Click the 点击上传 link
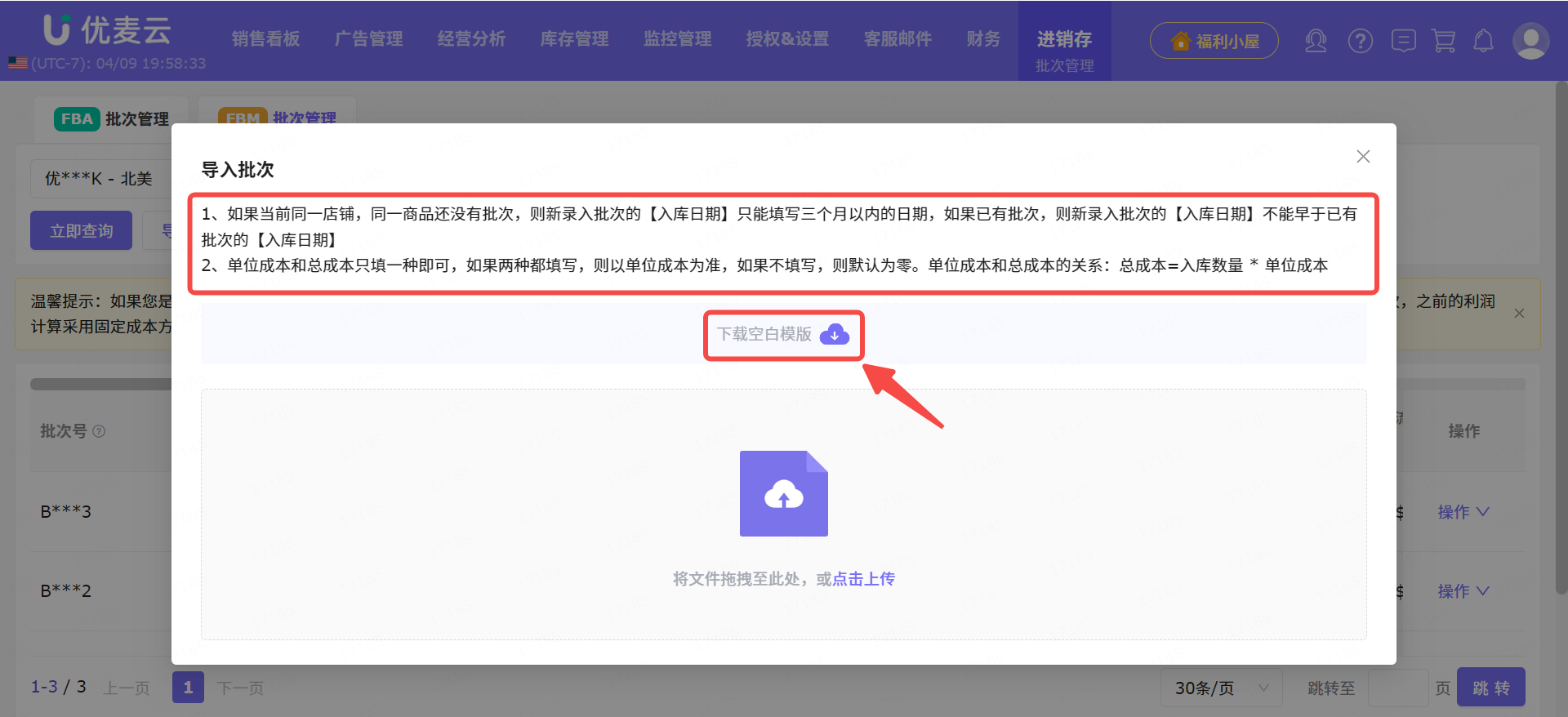 (863, 579)
